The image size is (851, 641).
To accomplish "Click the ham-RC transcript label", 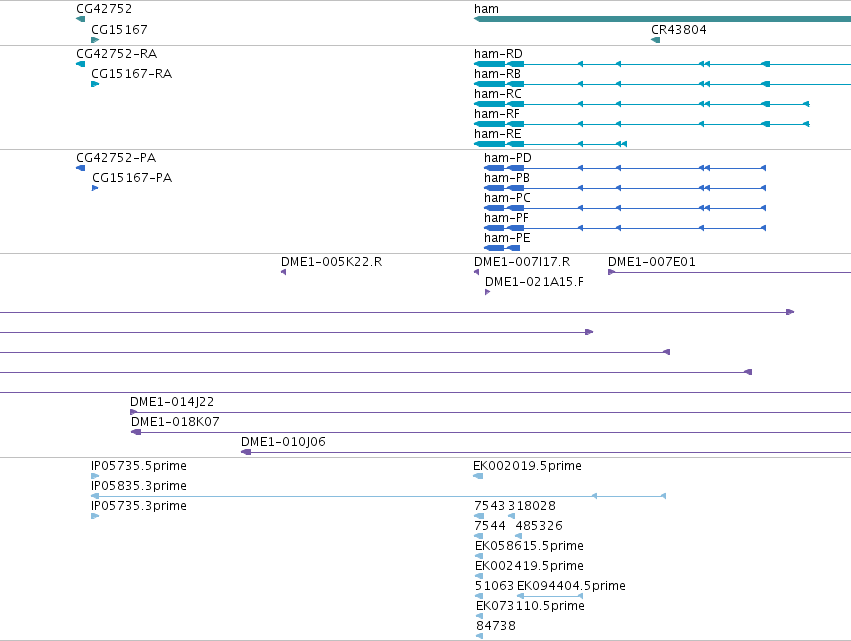I will click(x=498, y=93).
